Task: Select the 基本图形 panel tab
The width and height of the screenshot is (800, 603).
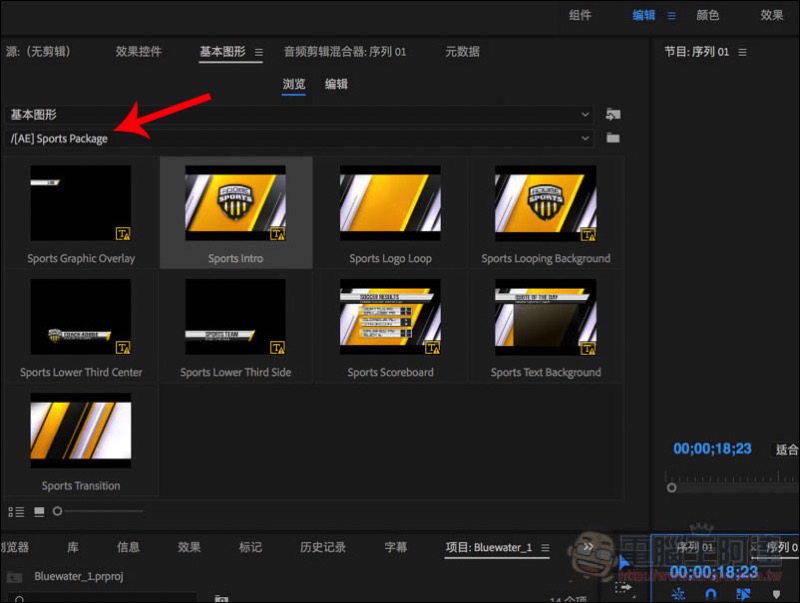Action: click(222, 52)
